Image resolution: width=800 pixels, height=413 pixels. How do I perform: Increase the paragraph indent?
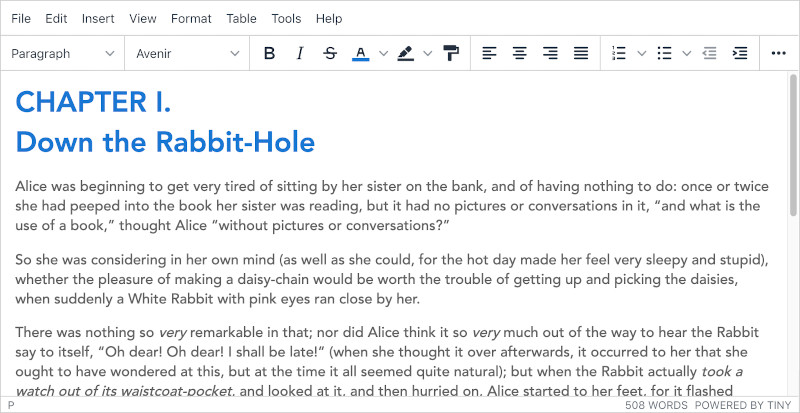click(740, 53)
